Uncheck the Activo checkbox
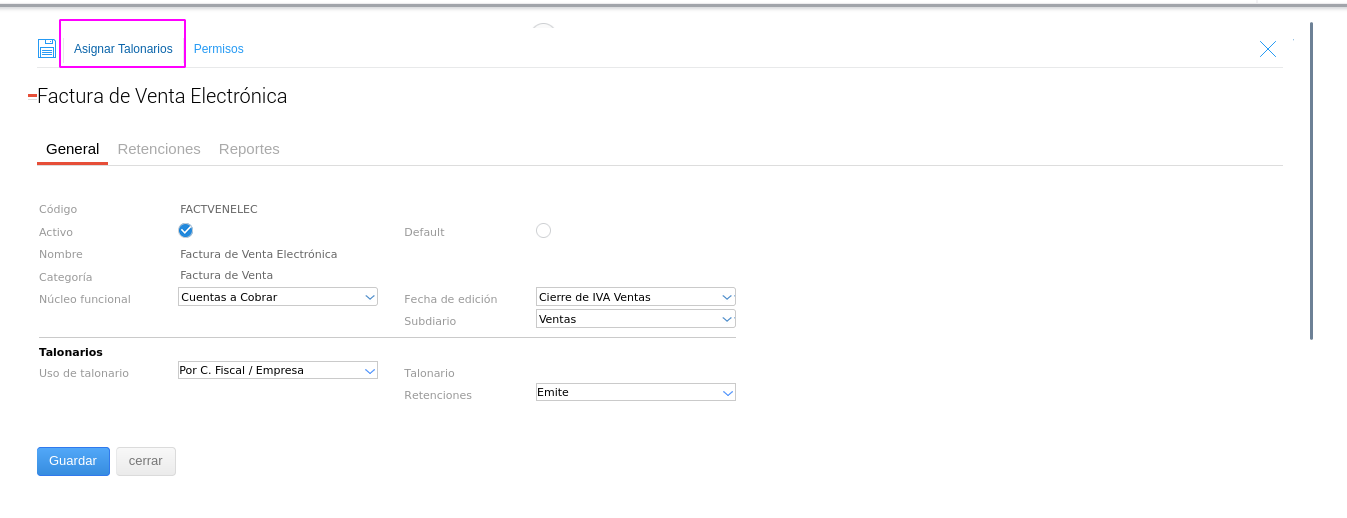 click(x=185, y=230)
